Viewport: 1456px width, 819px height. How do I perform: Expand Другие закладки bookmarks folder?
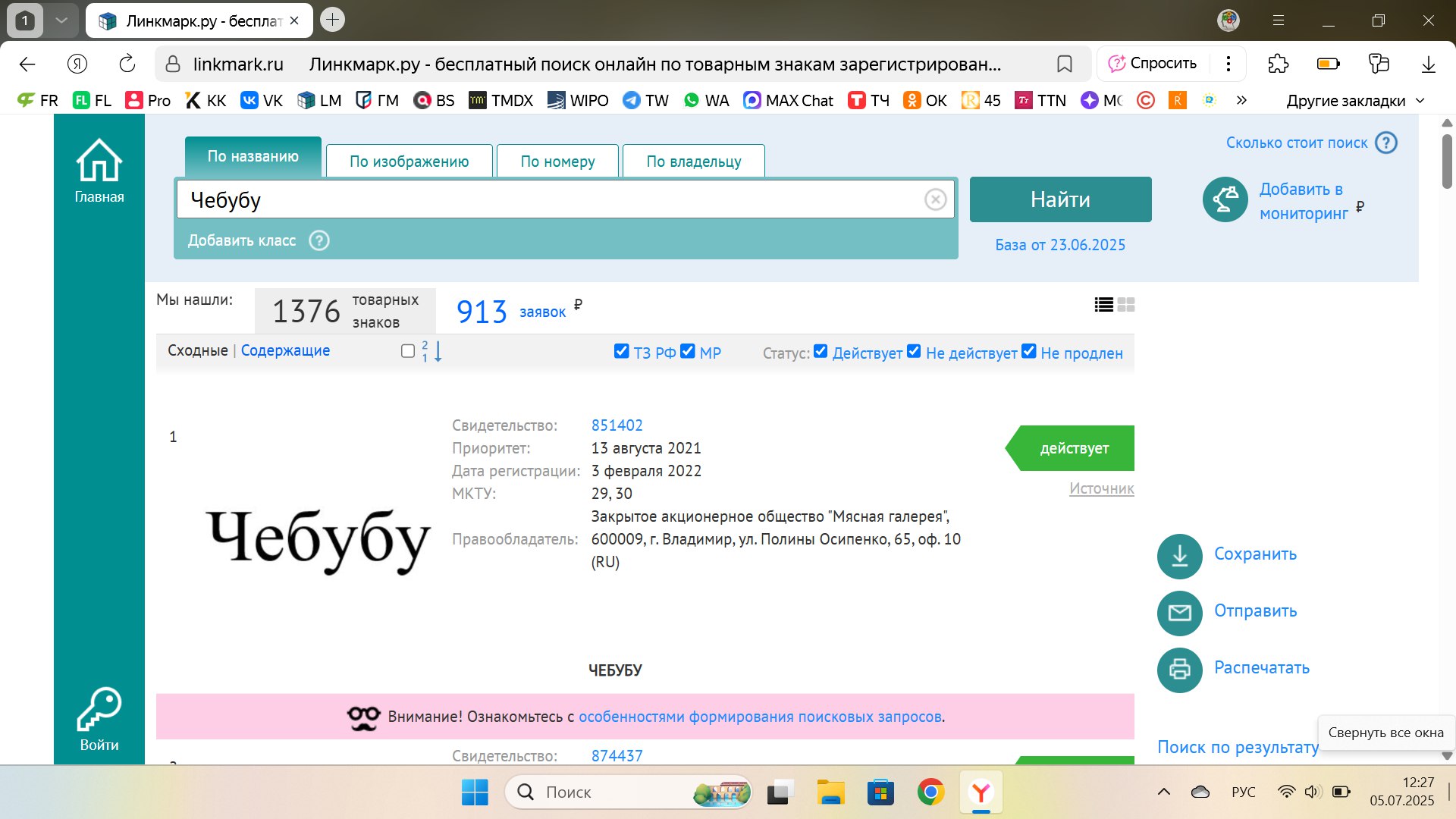[x=1355, y=101]
